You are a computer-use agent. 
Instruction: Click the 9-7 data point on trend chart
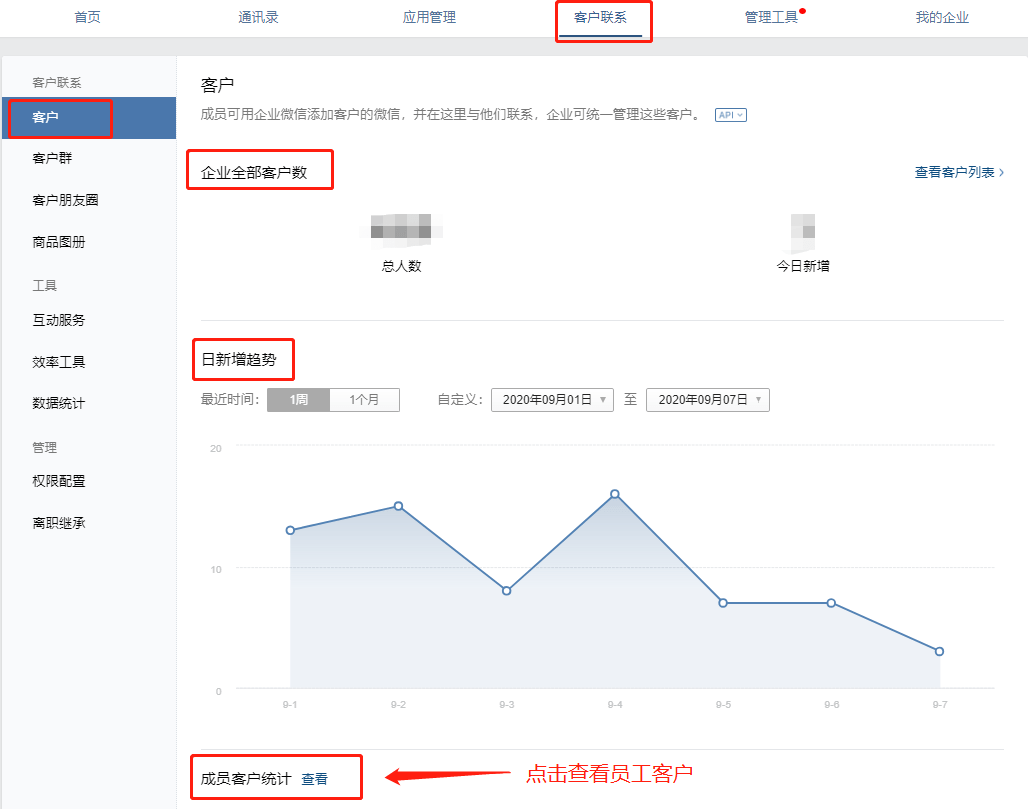(939, 651)
